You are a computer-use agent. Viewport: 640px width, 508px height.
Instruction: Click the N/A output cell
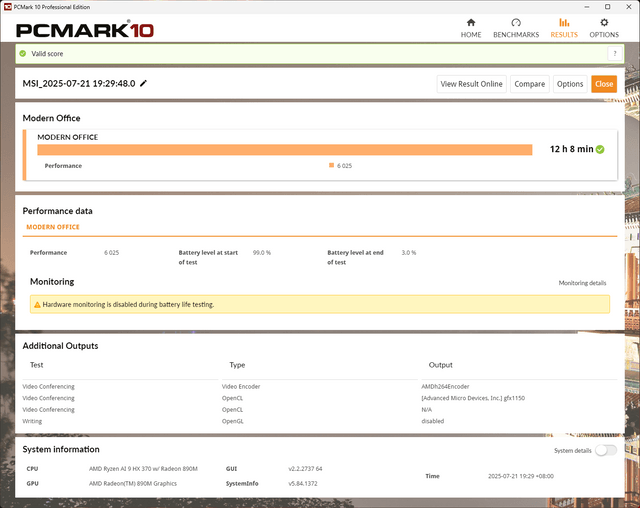click(x=427, y=410)
